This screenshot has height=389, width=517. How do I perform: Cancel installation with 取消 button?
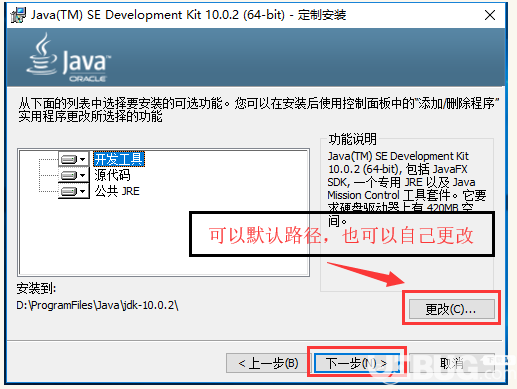pyautogui.click(x=452, y=363)
